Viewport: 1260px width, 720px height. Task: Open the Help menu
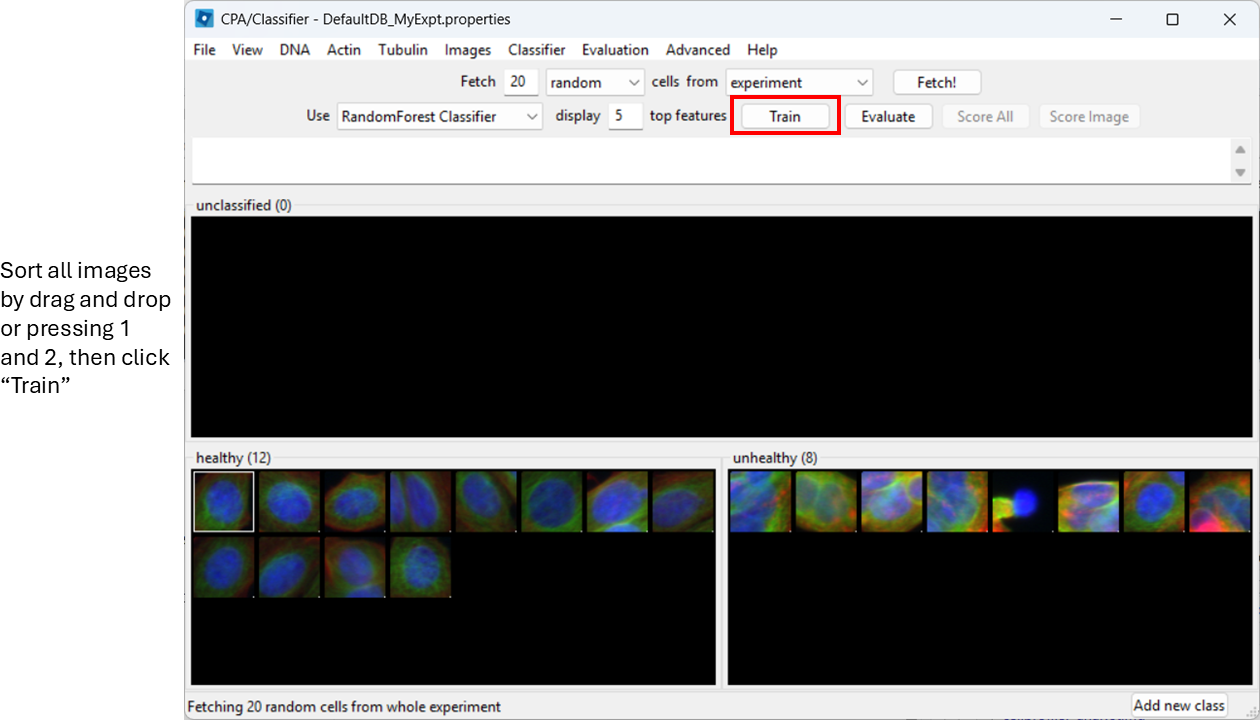pyautogui.click(x=762, y=49)
